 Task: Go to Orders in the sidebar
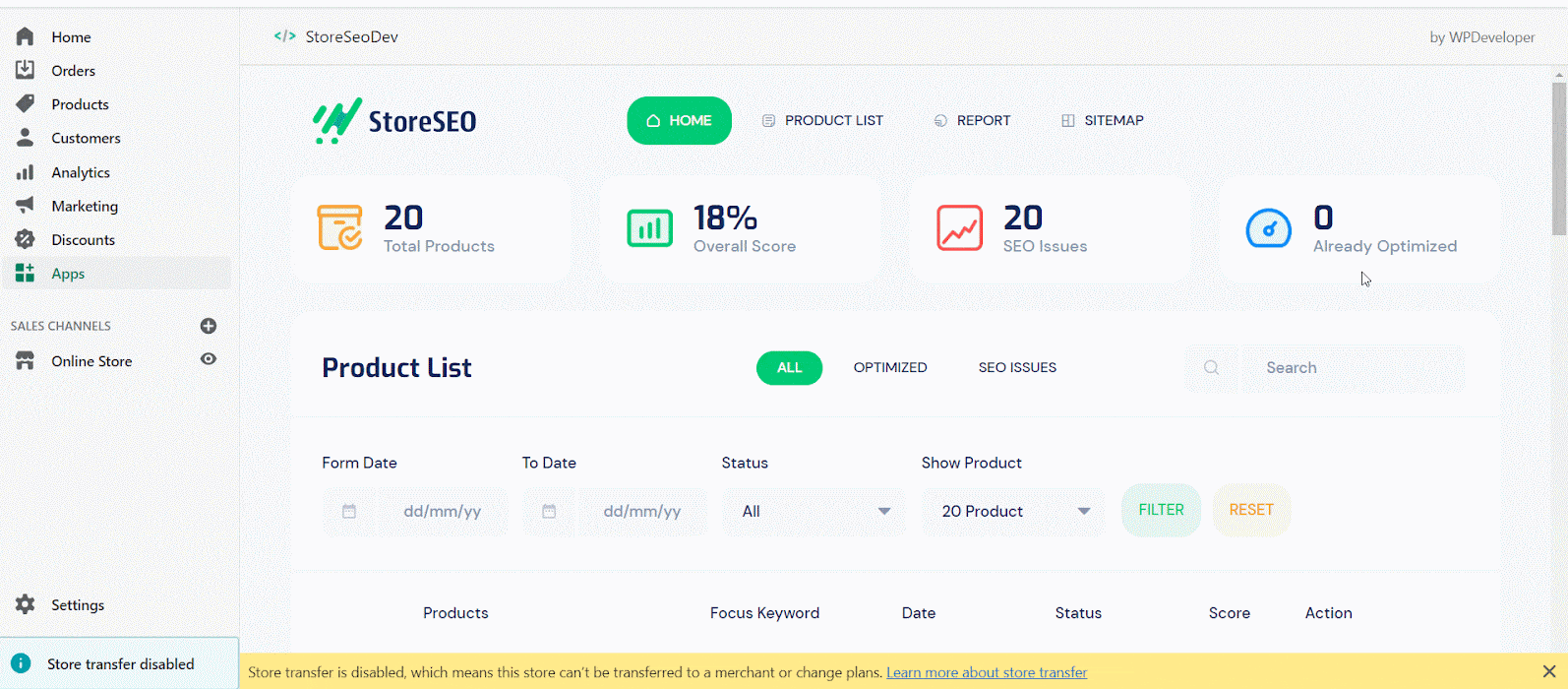[74, 71]
